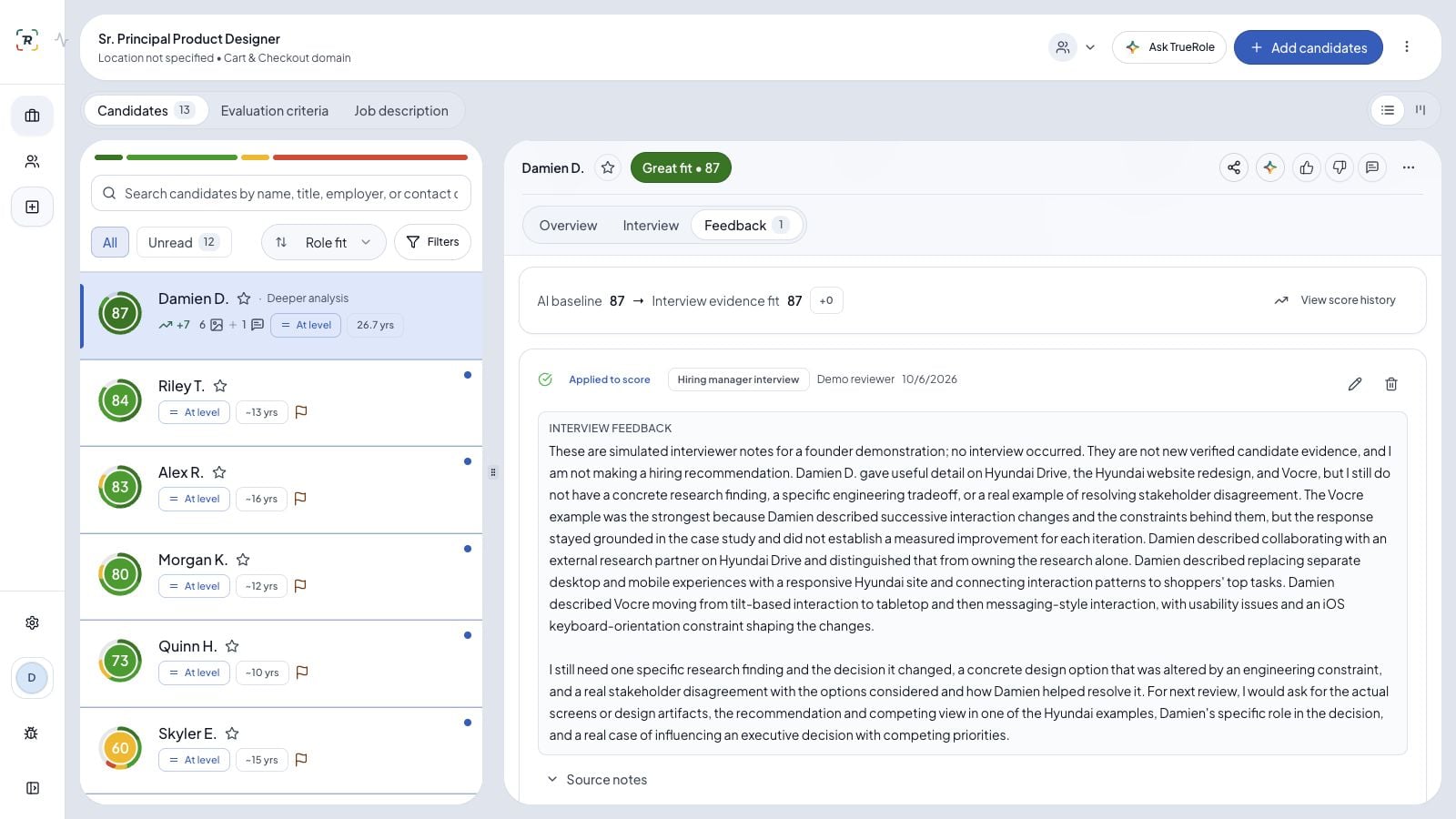1456x819 pixels.
Task: Star Quinn H. candidate
Action: (x=232, y=646)
